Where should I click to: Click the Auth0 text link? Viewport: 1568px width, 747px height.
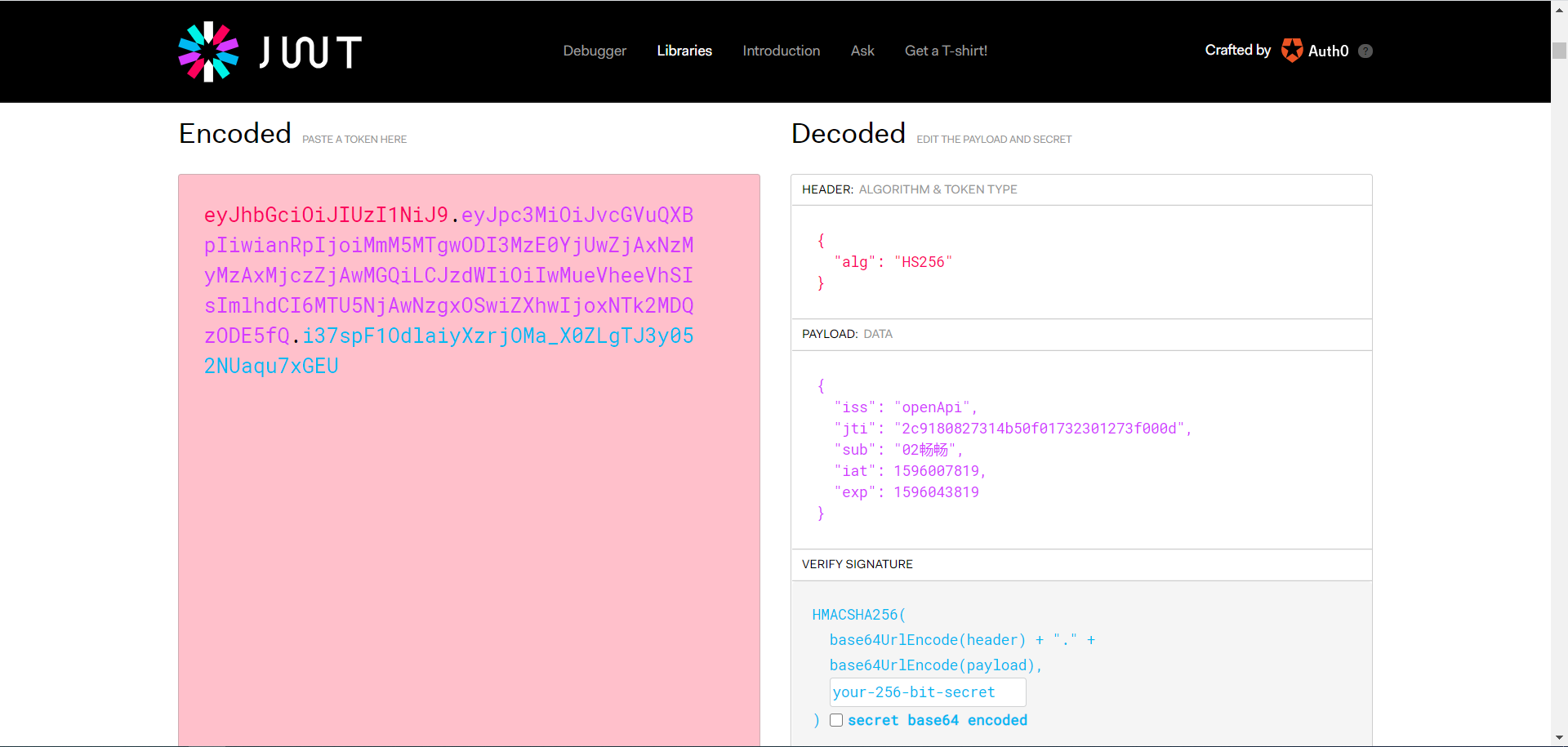click(x=1328, y=51)
